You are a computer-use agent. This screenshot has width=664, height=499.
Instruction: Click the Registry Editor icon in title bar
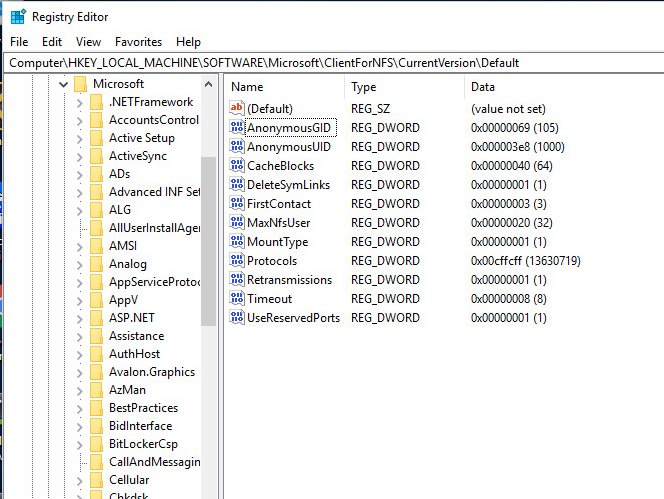click(x=17, y=16)
